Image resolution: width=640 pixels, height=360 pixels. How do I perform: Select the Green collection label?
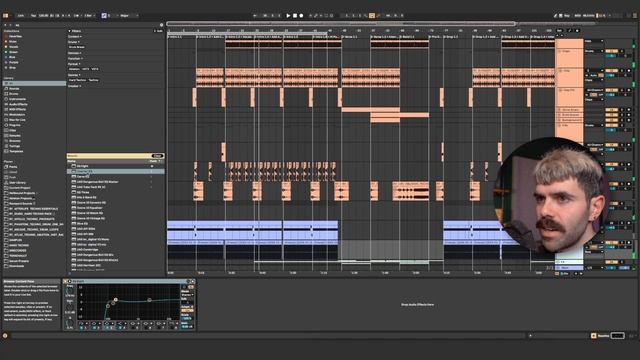coord(13,52)
